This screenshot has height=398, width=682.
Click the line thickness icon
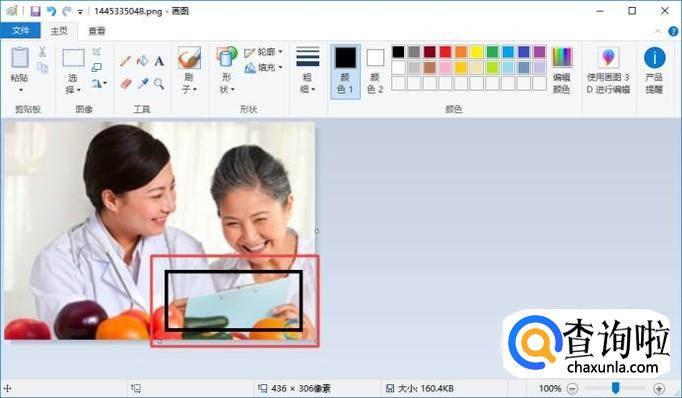coord(308,57)
